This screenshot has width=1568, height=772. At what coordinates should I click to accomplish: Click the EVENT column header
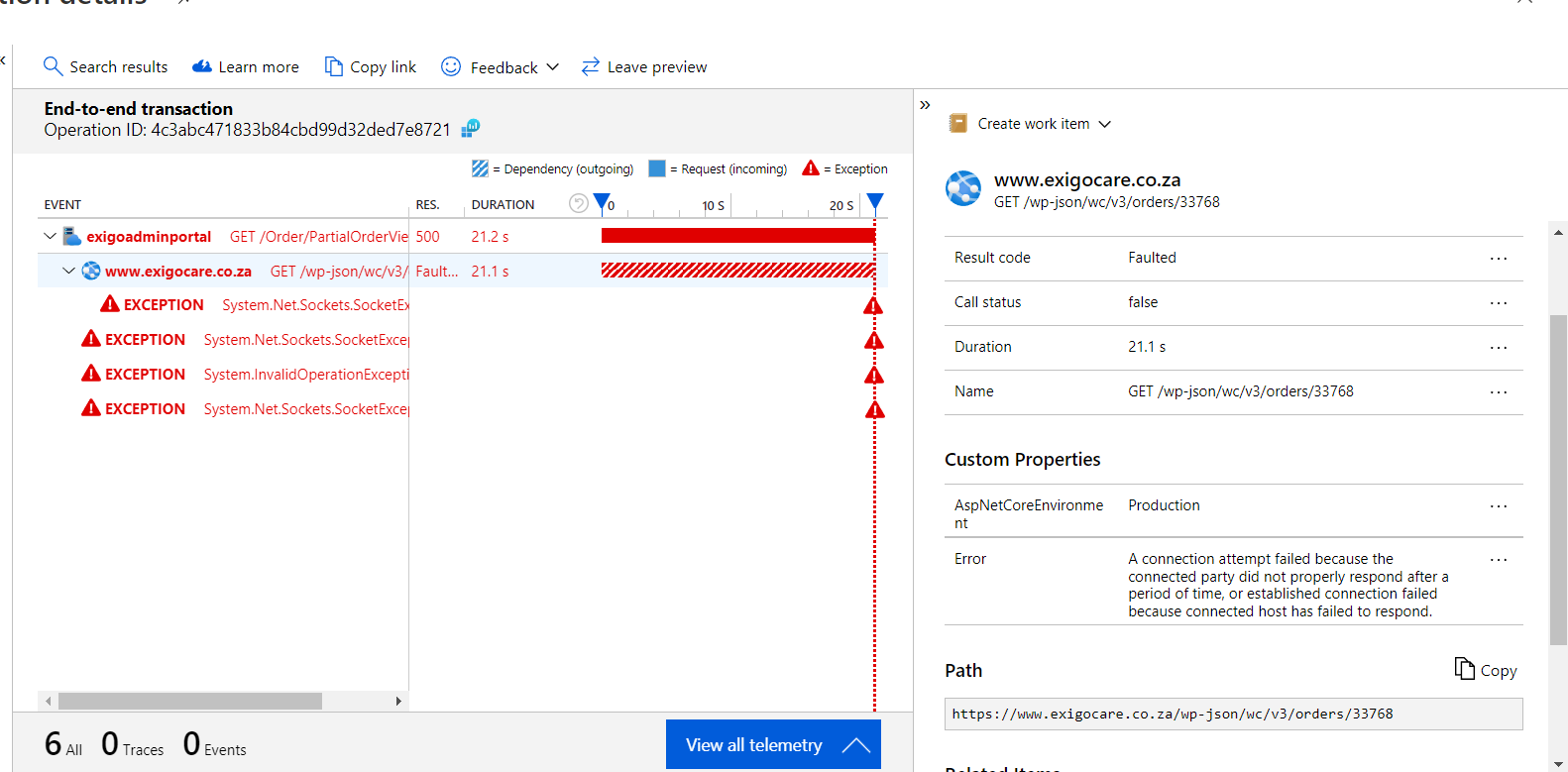click(62, 205)
